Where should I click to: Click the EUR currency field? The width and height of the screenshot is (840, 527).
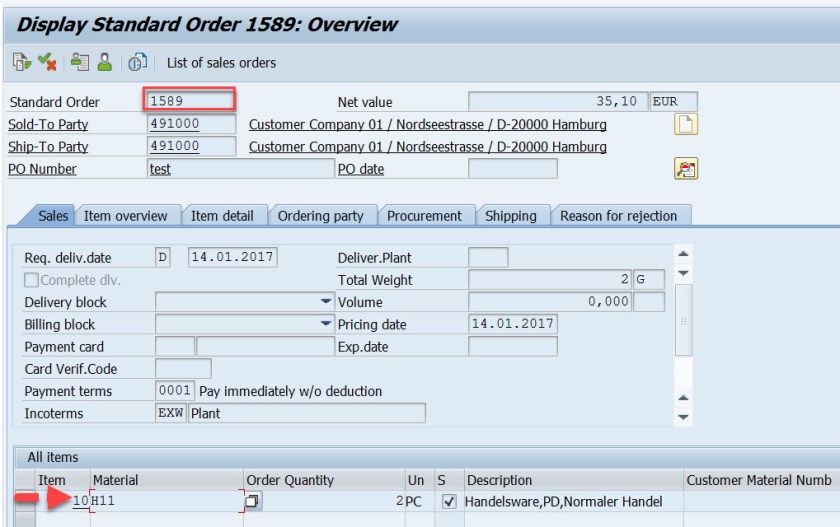(673, 101)
